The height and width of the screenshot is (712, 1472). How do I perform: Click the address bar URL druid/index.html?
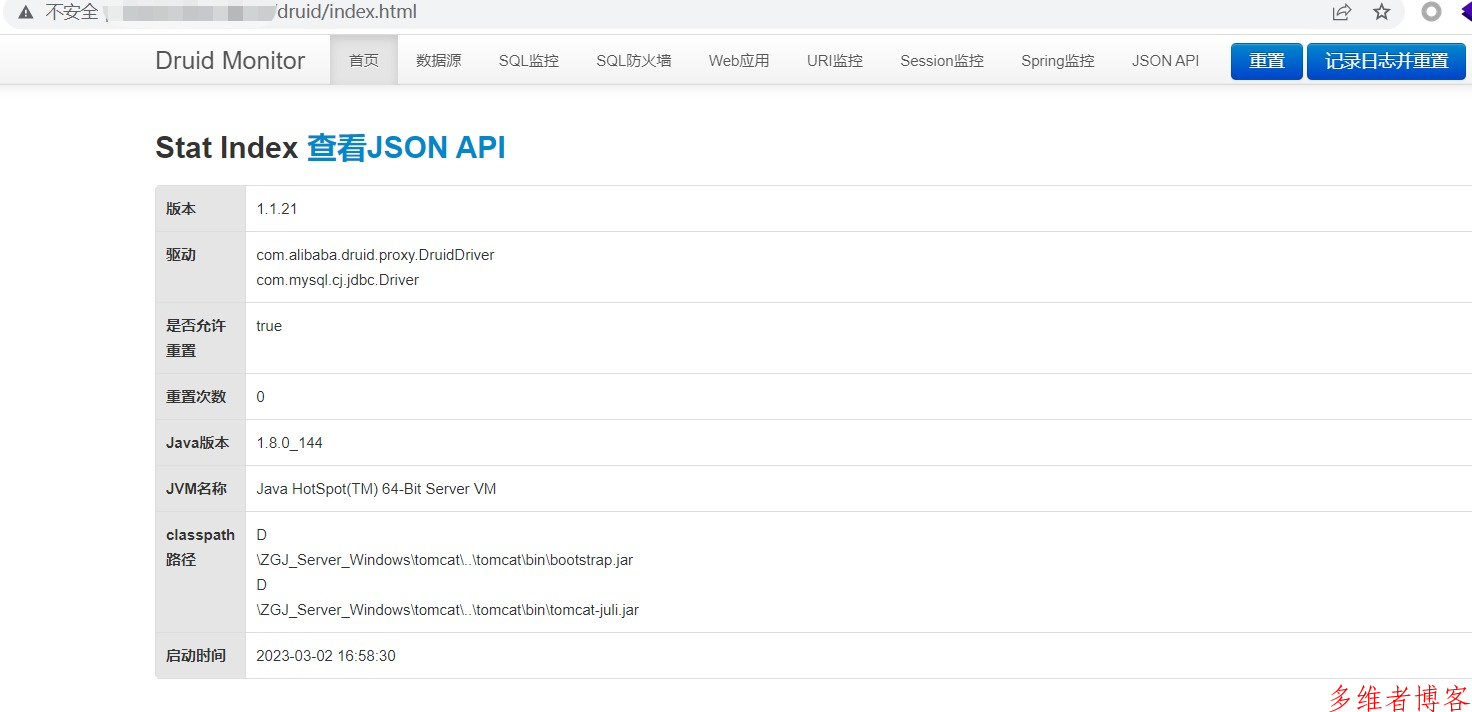[x=346, y=12]
